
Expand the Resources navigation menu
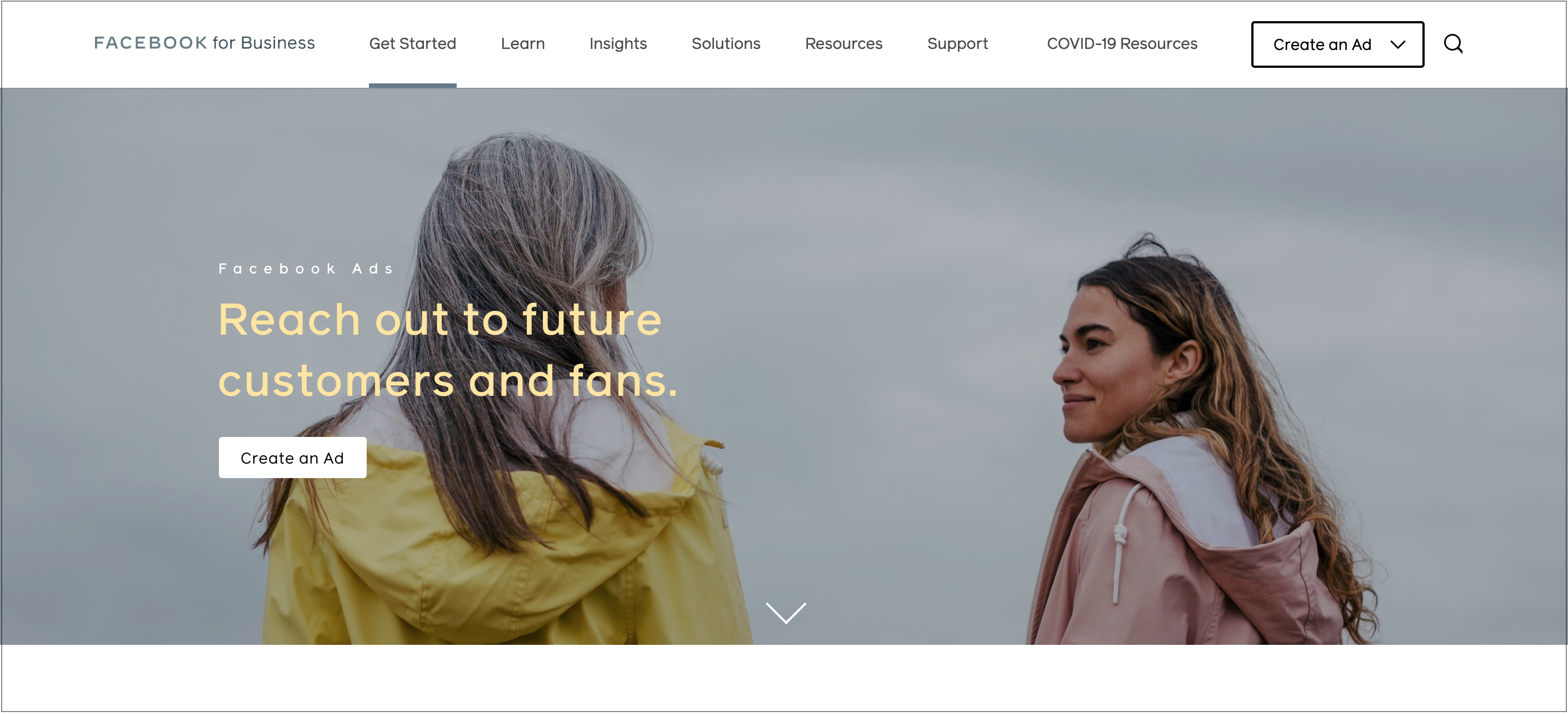844,44
